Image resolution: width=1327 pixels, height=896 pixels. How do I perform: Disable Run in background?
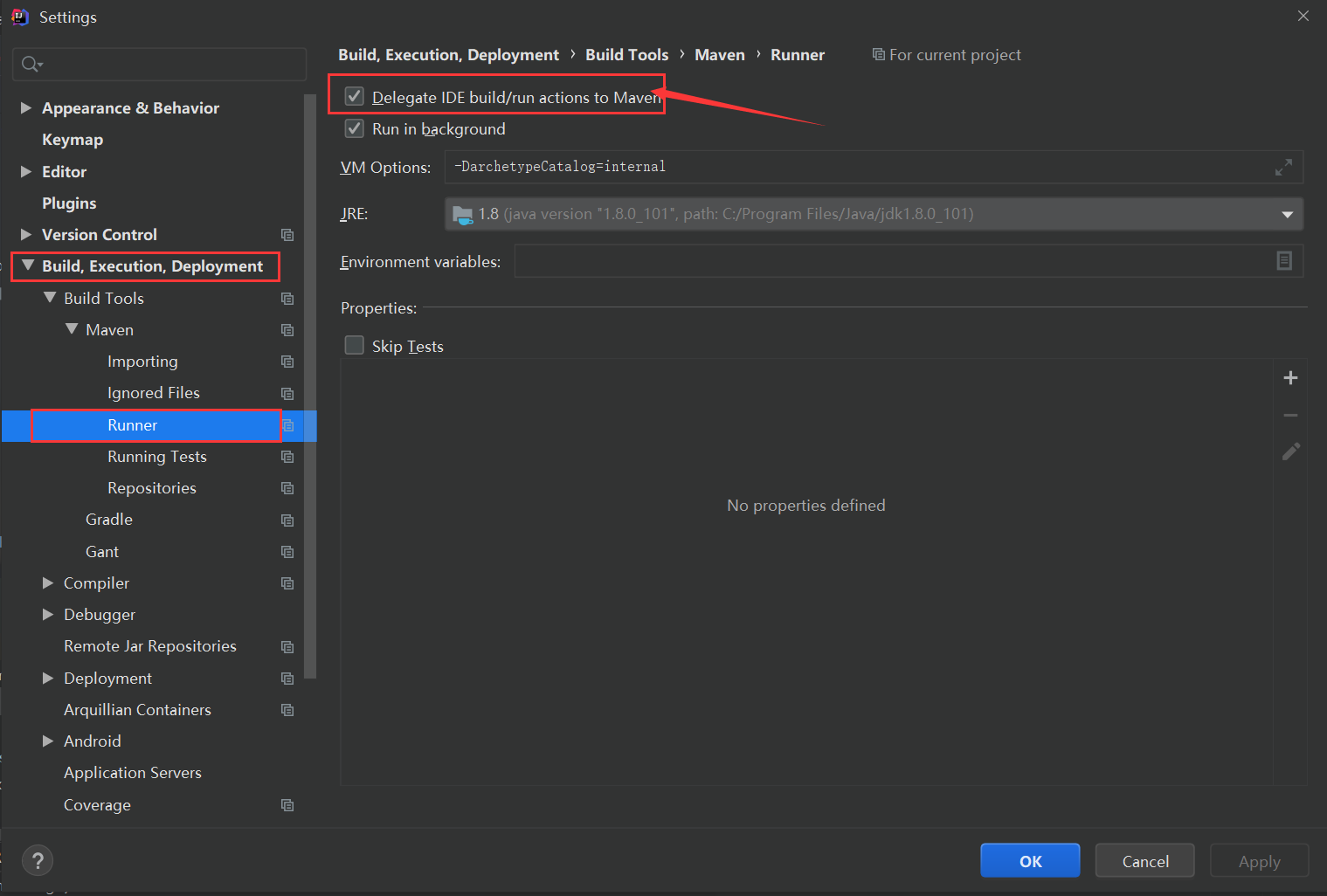(x=354, y=128)
